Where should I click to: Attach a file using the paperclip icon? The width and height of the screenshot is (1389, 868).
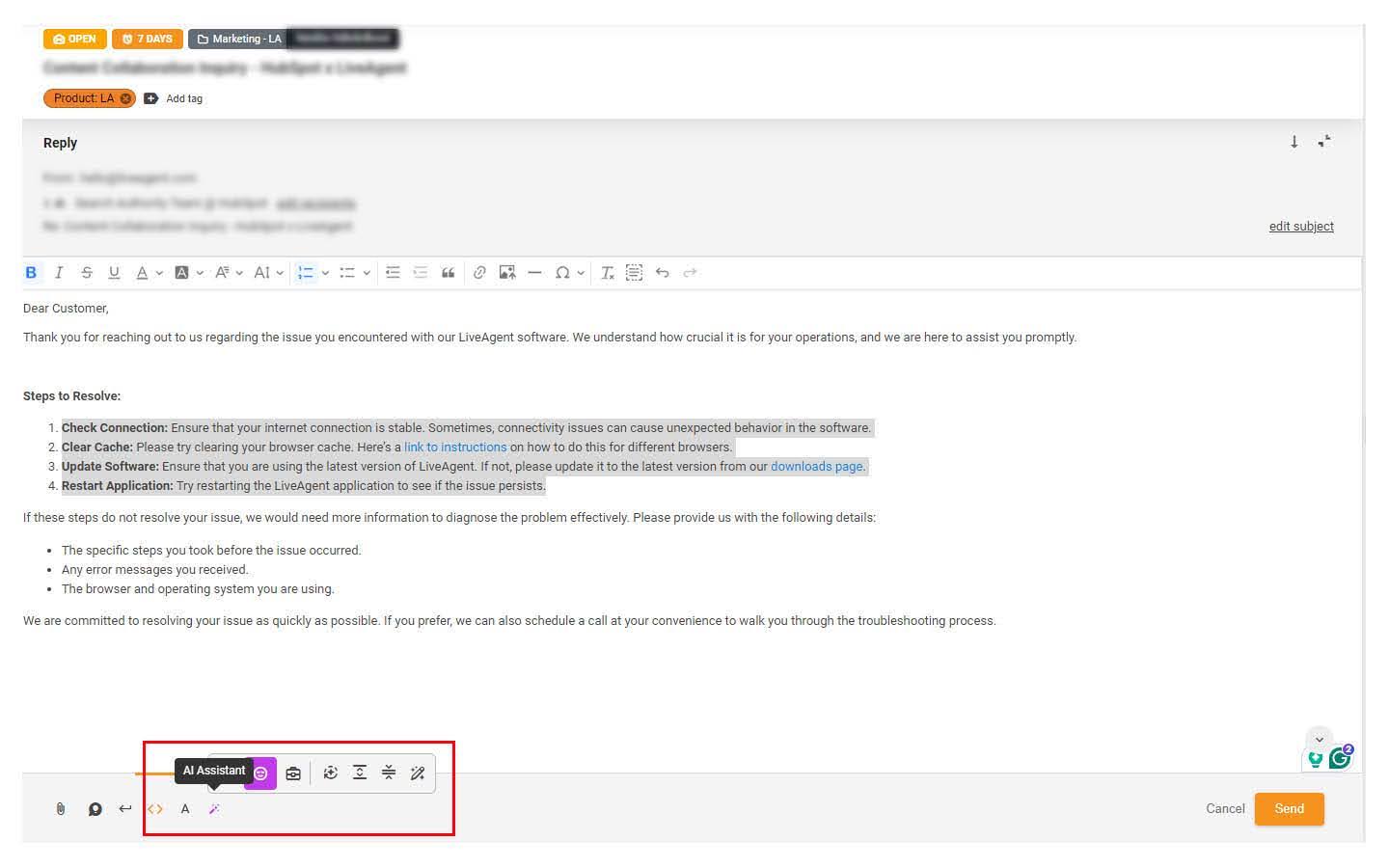[x=60, y=808]
